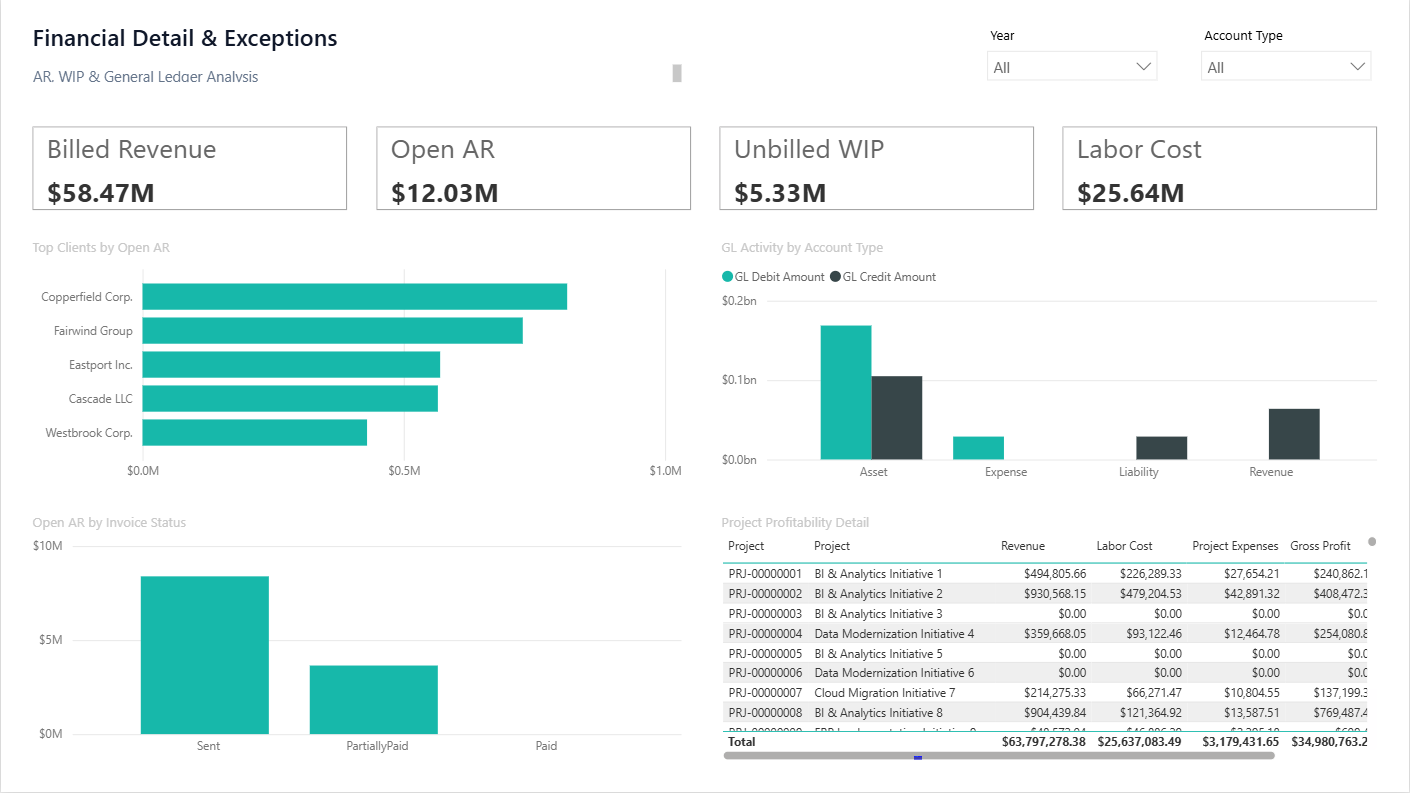Click revenue value $494,805.66
The image size is (1410, 793).
(x=1055, y=574)
